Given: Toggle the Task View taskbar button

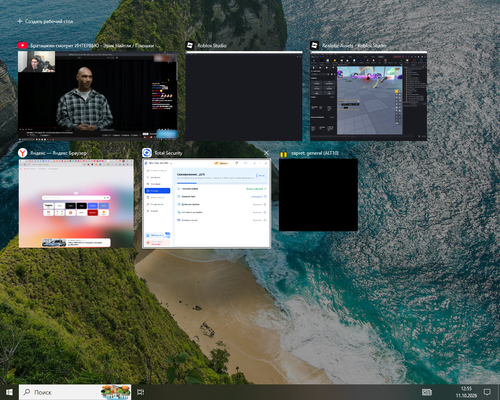Looking at the screenshot, I should 141,392.
